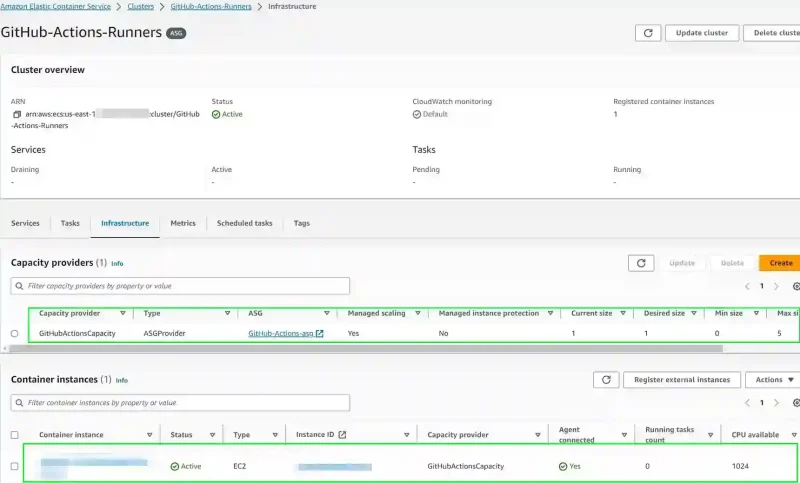800x483 pixels.
Task: Open Amazon Elastic Container Service breadcrumb
Action: pos(56,6)
